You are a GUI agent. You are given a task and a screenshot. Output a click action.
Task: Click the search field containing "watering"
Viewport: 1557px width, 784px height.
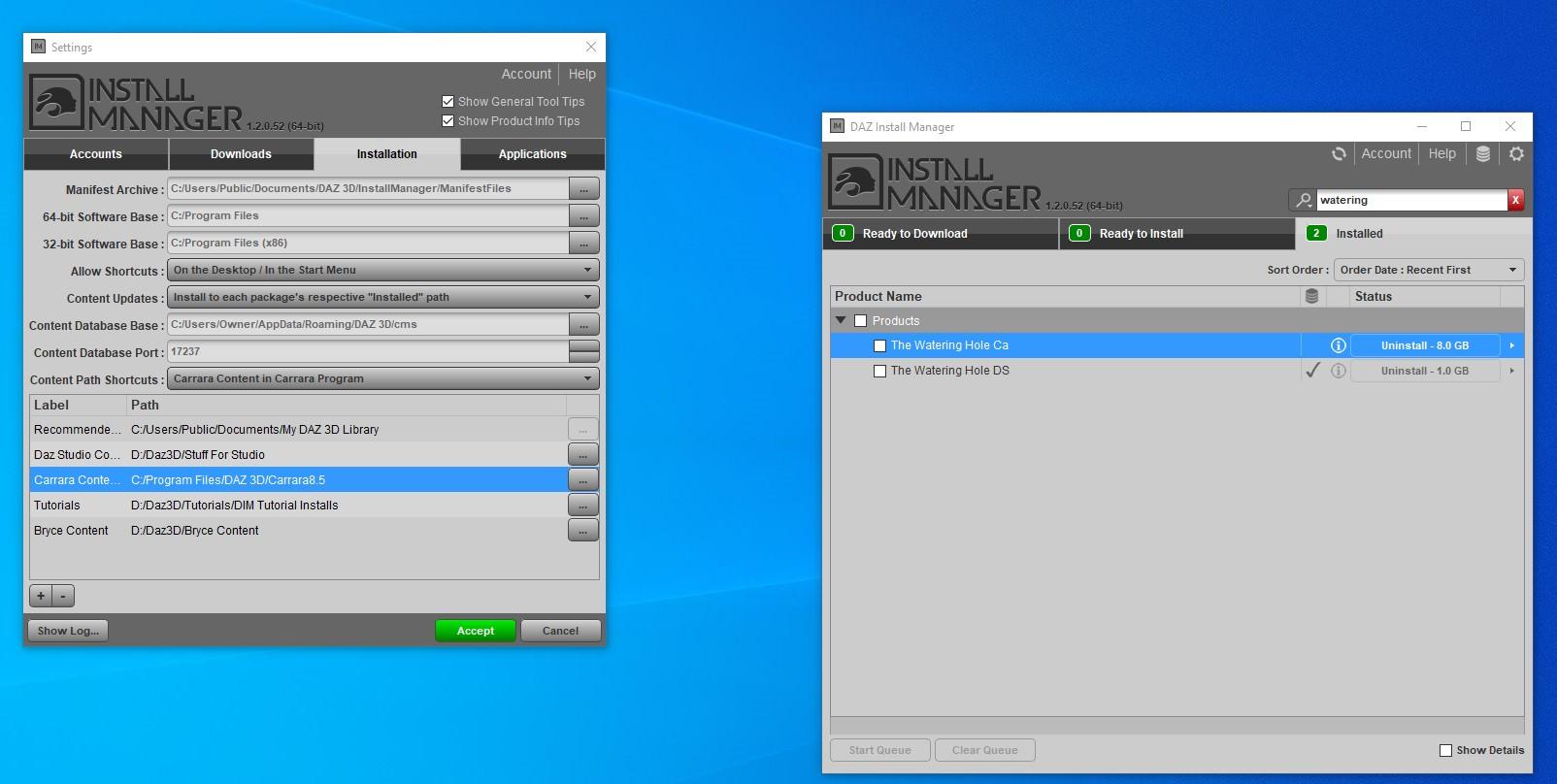(1411, 200)
